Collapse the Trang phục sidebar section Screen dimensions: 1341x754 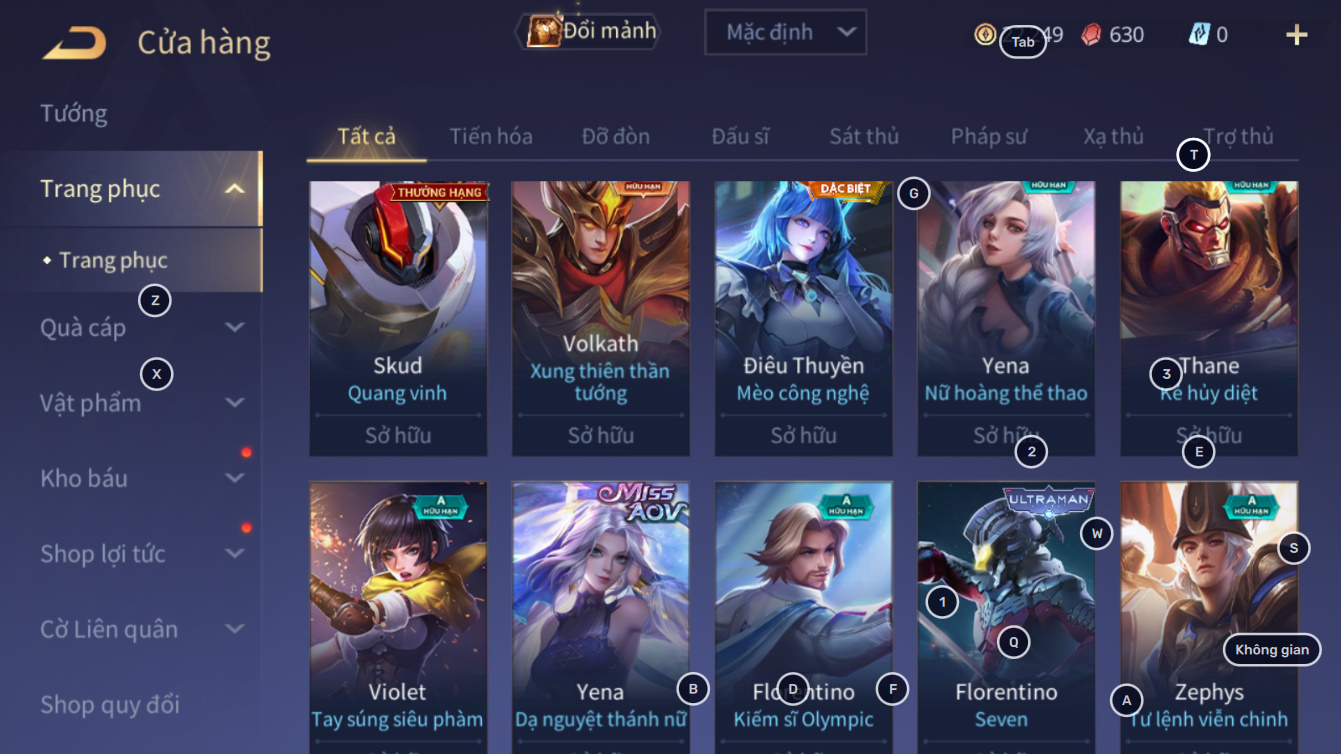tap(234, 189)
